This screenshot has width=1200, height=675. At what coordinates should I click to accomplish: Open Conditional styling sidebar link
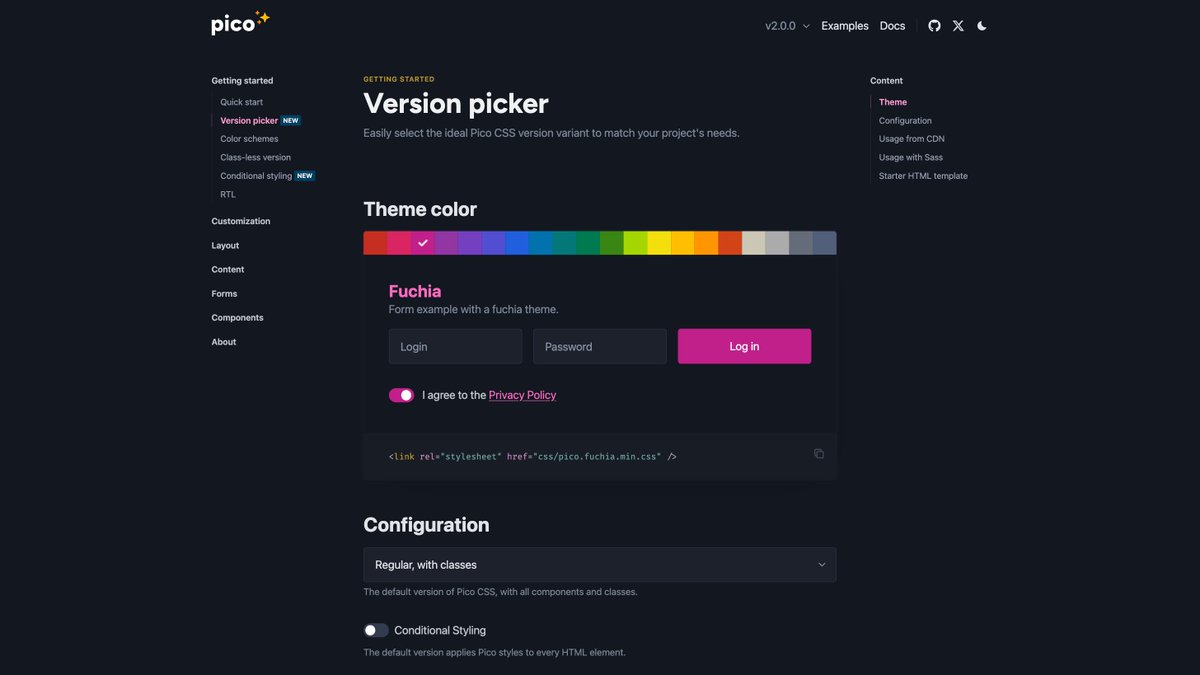click(x=256, y=176)
